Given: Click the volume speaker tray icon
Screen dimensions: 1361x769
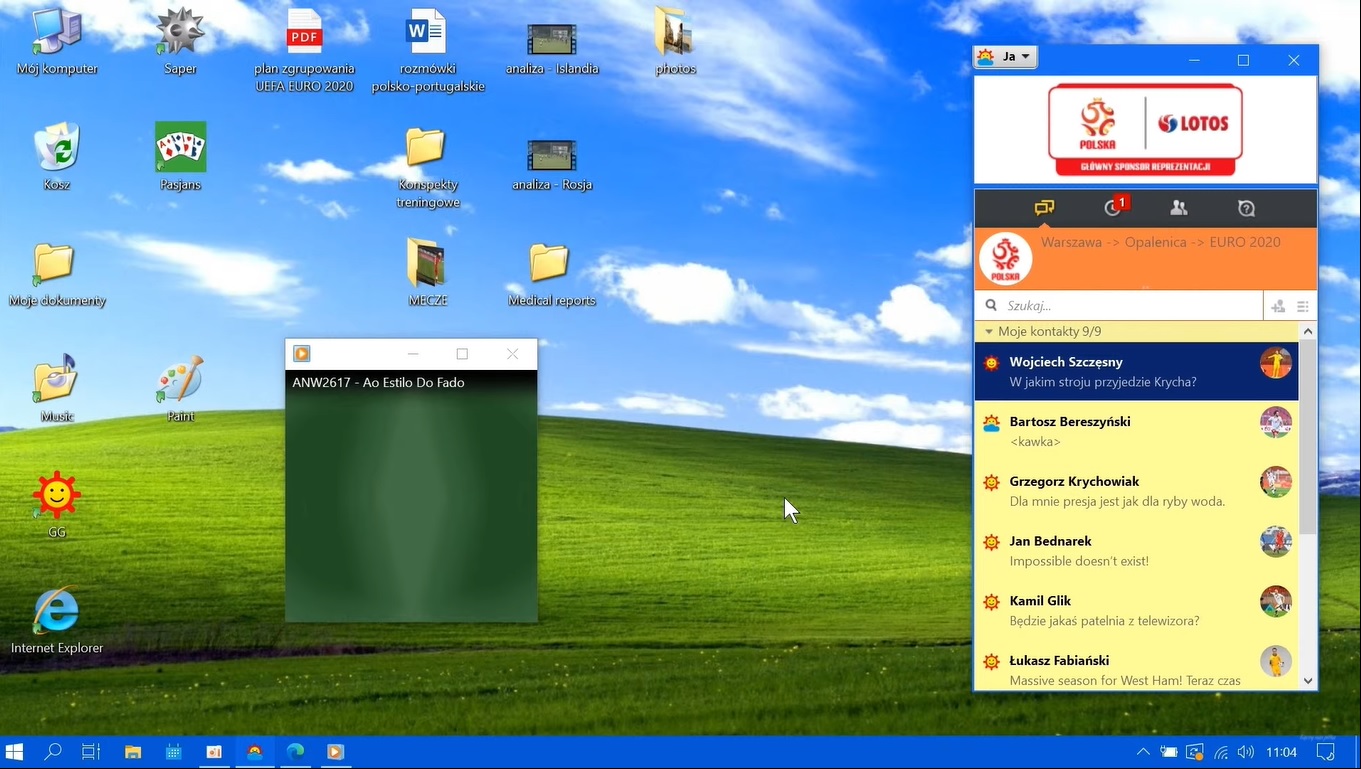Looking at the screenshot, I should 1246,752.
